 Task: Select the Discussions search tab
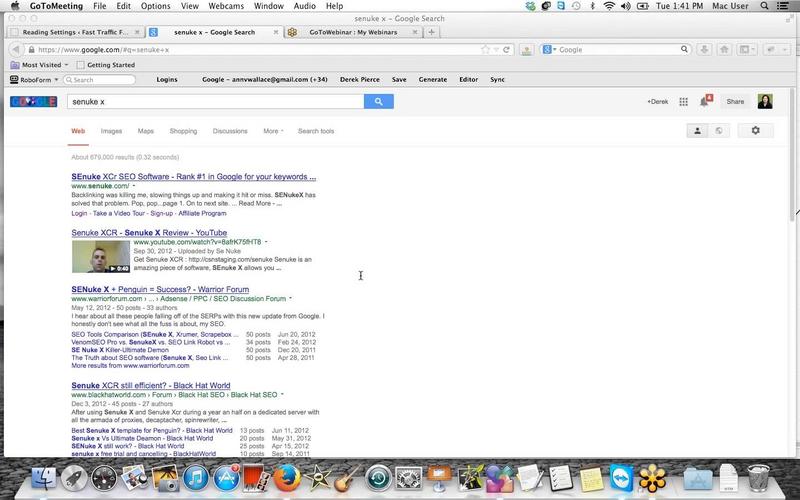click(230, 131)
